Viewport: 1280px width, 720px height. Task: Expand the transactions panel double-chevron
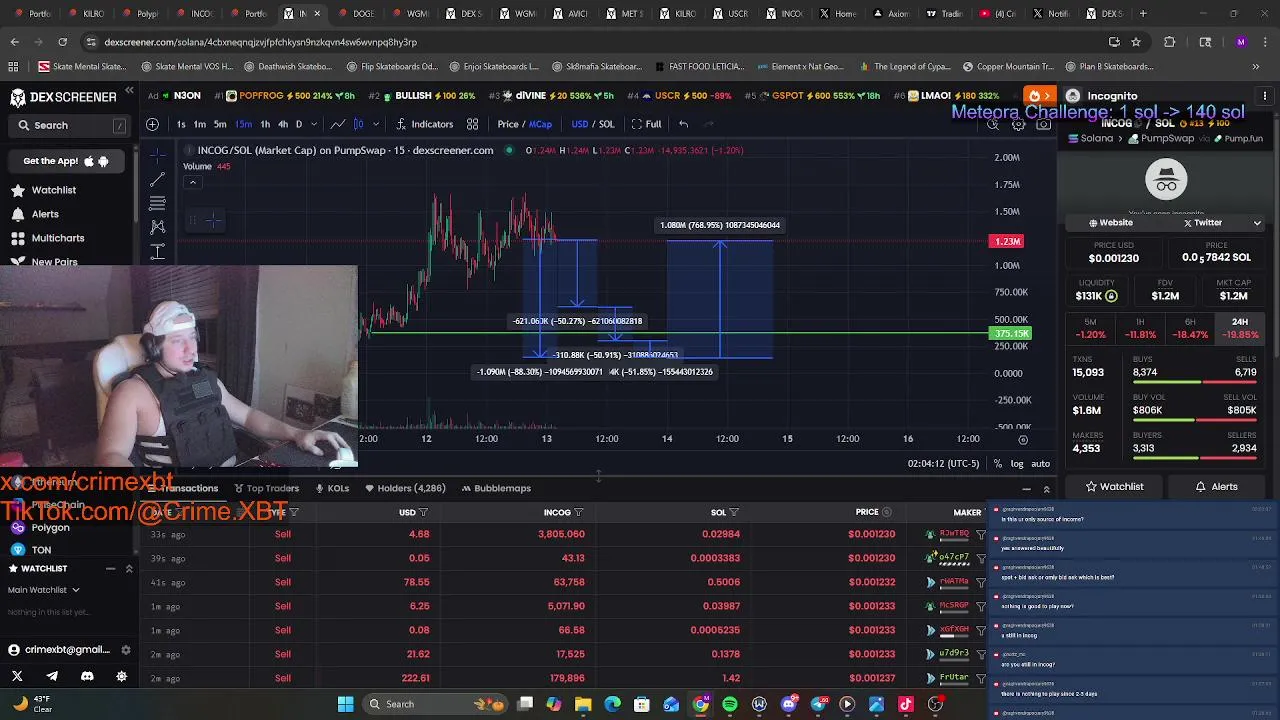1046,489
